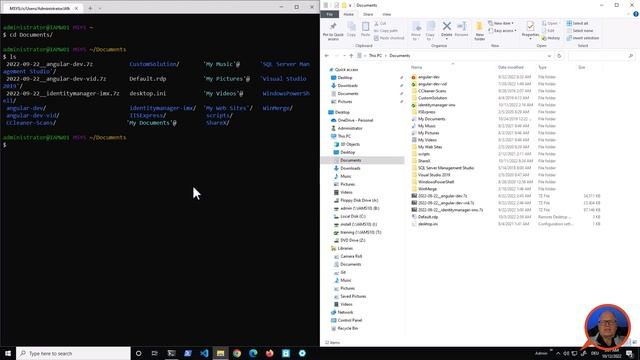Select Floppy Disk Drive (A:) in tree
This screenshot has width=640, height=360.
[x=359, y=200]
